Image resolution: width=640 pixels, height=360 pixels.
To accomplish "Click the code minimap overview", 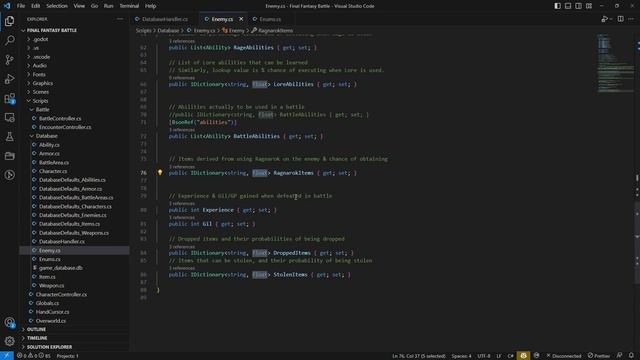I will (x=616, y=63).
